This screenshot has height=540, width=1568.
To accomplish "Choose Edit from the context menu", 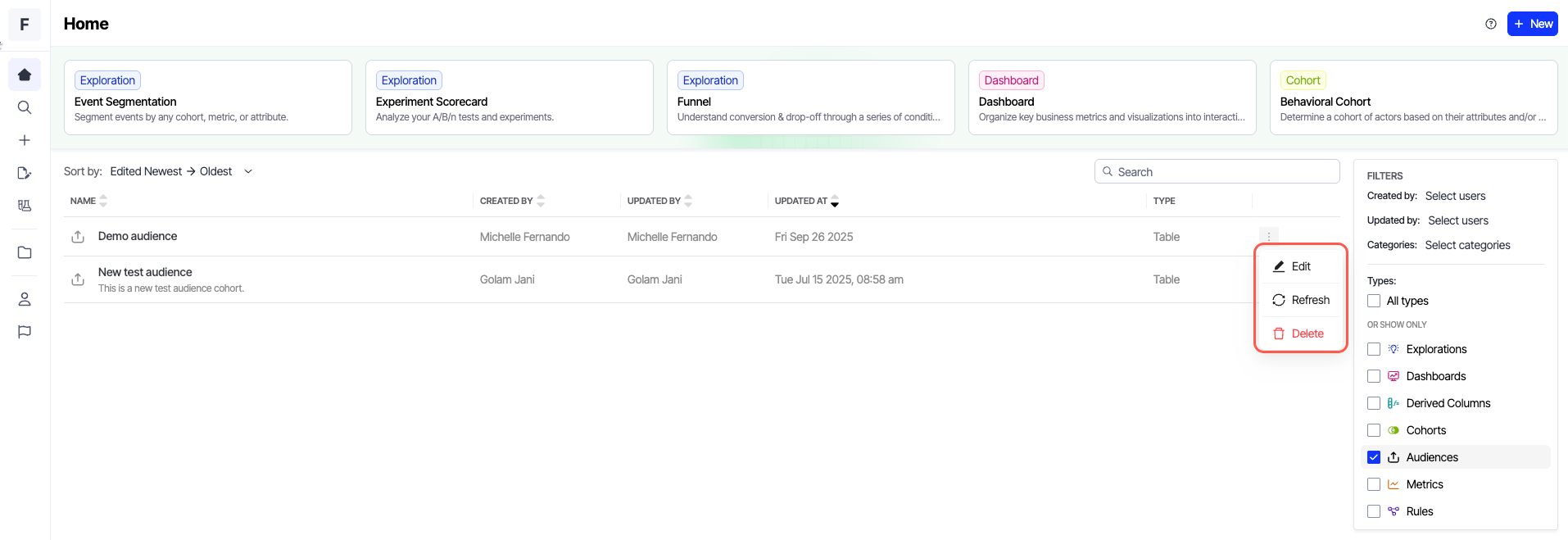I will pyautogui.click(x=1300, y=266).
